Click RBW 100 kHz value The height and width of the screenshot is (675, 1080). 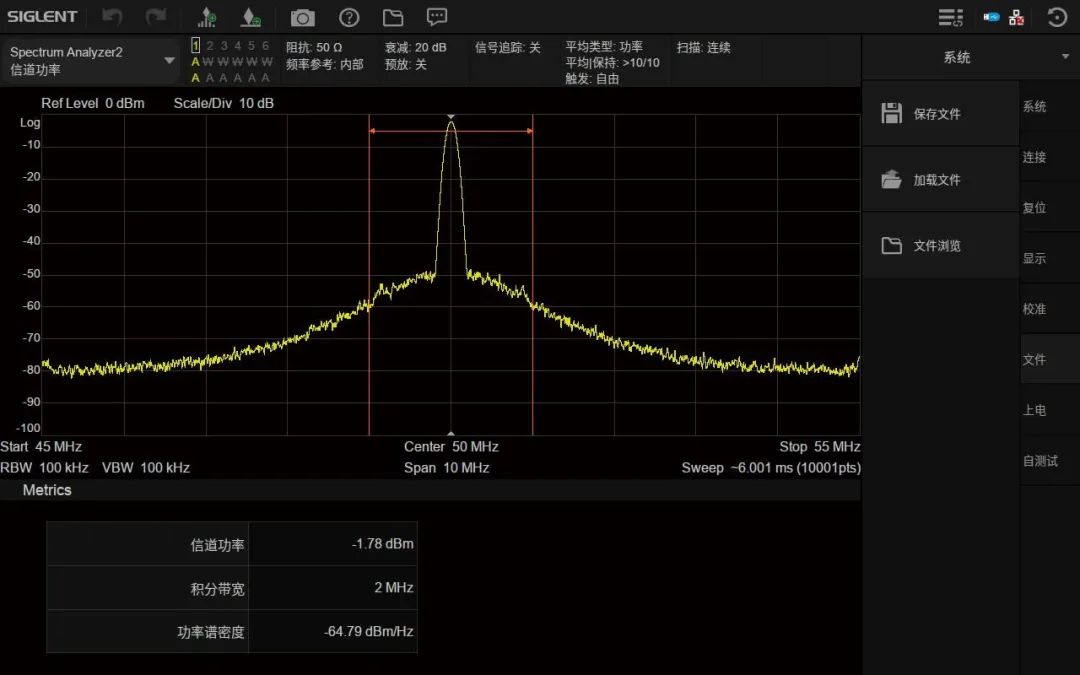point(45,468)
